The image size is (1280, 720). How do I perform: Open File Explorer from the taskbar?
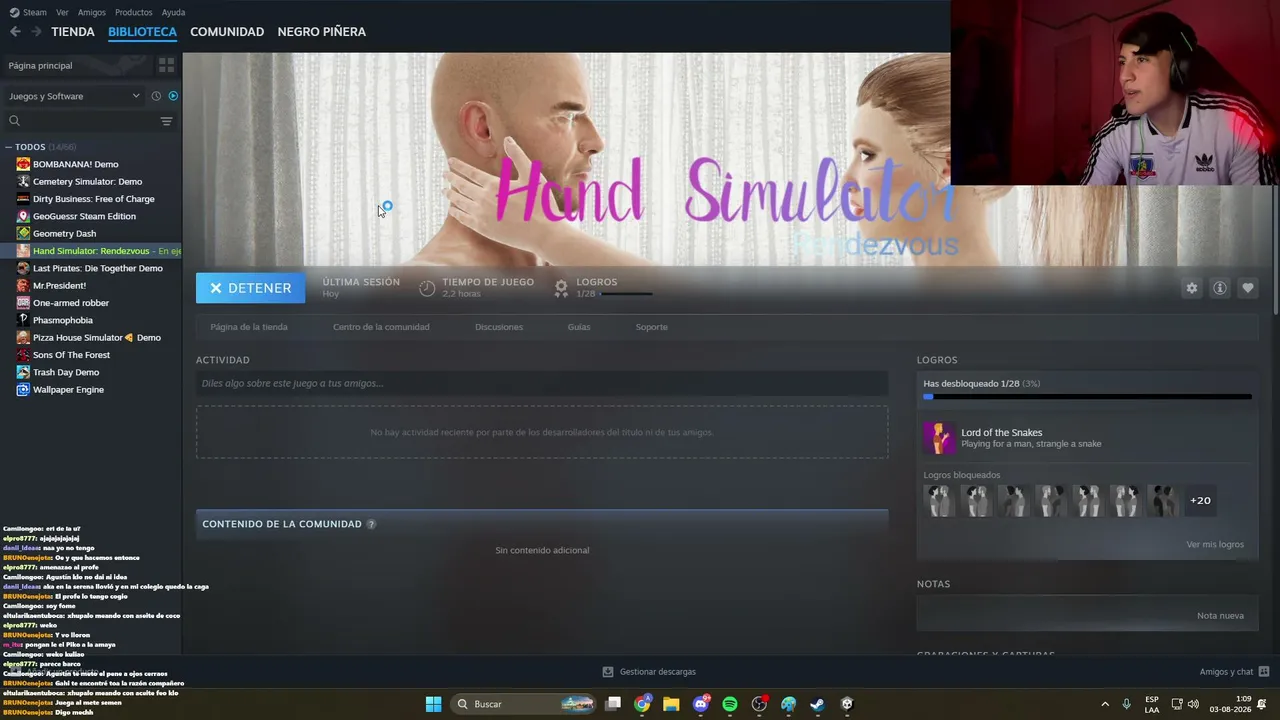(671, 704)
